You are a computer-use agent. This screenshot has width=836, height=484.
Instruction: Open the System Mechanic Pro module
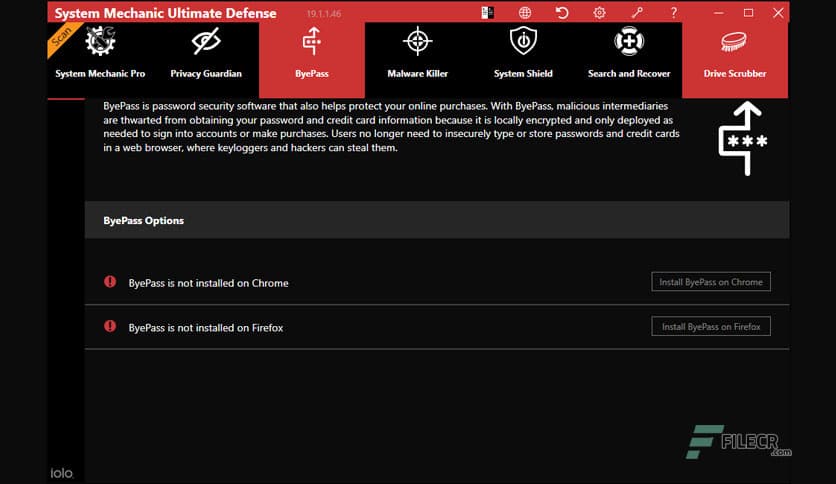100,60
